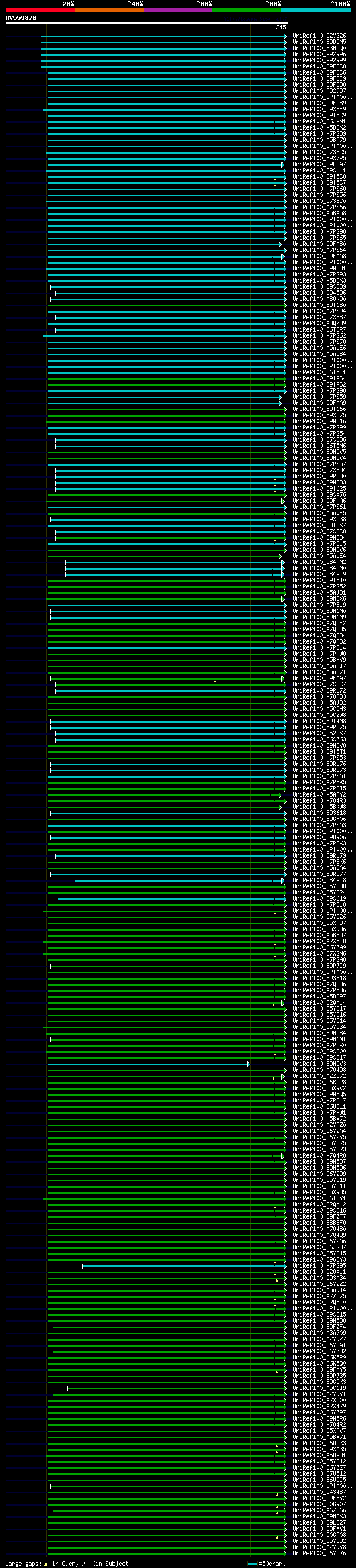
Task: Select label UniRef100_Q52QX7
Action: (319, 734)
